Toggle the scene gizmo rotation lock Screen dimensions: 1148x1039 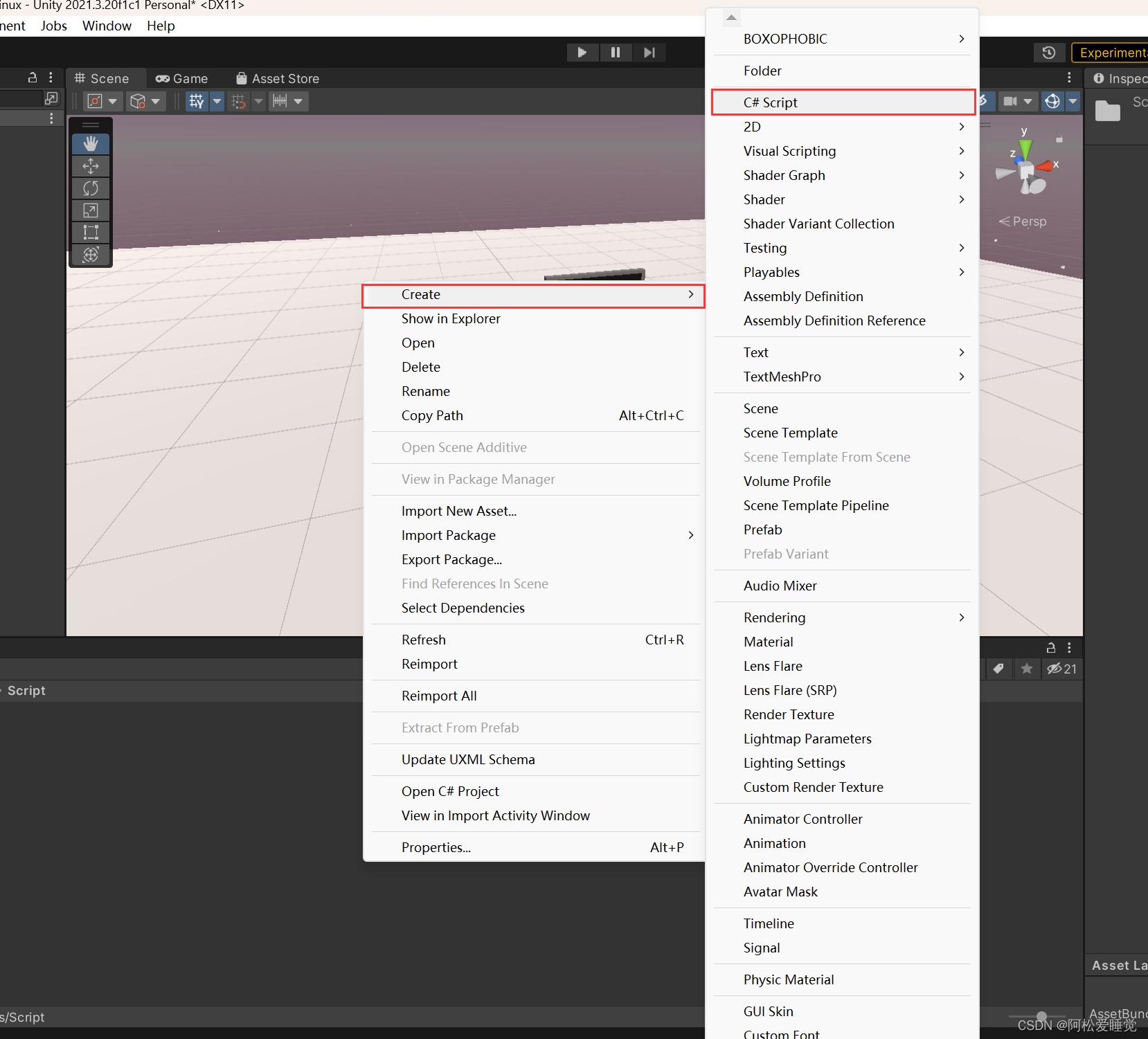(1059, 139)
